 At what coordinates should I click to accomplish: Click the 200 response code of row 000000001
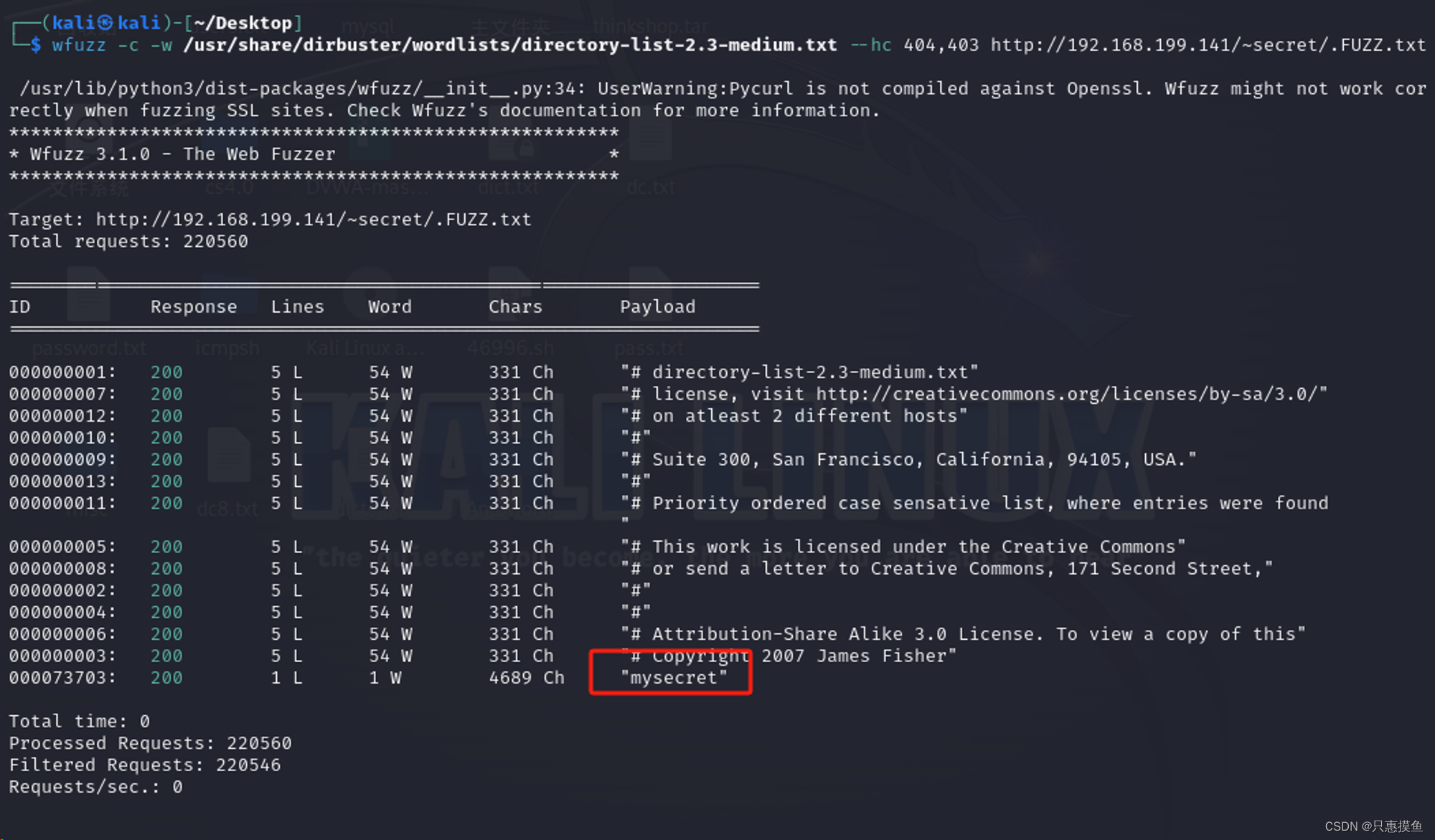pos(166,372)
